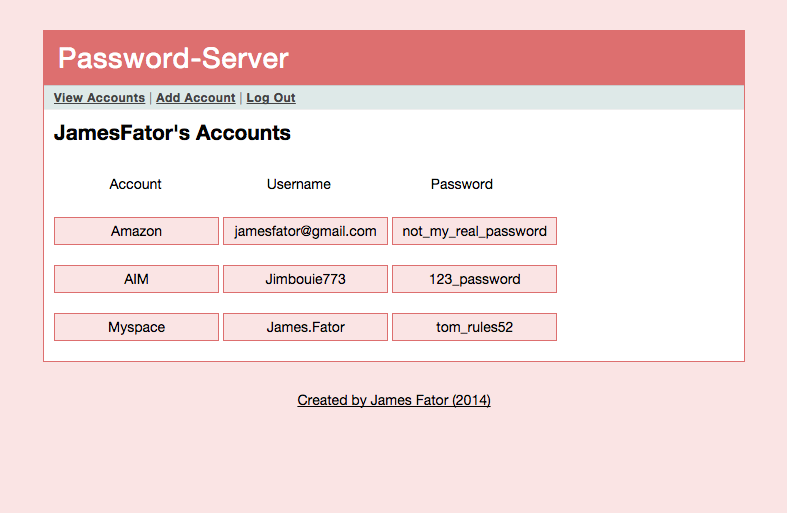Select the Jimbouie773 username field
The height and width of the screenshot is (513, 787).
305,279
